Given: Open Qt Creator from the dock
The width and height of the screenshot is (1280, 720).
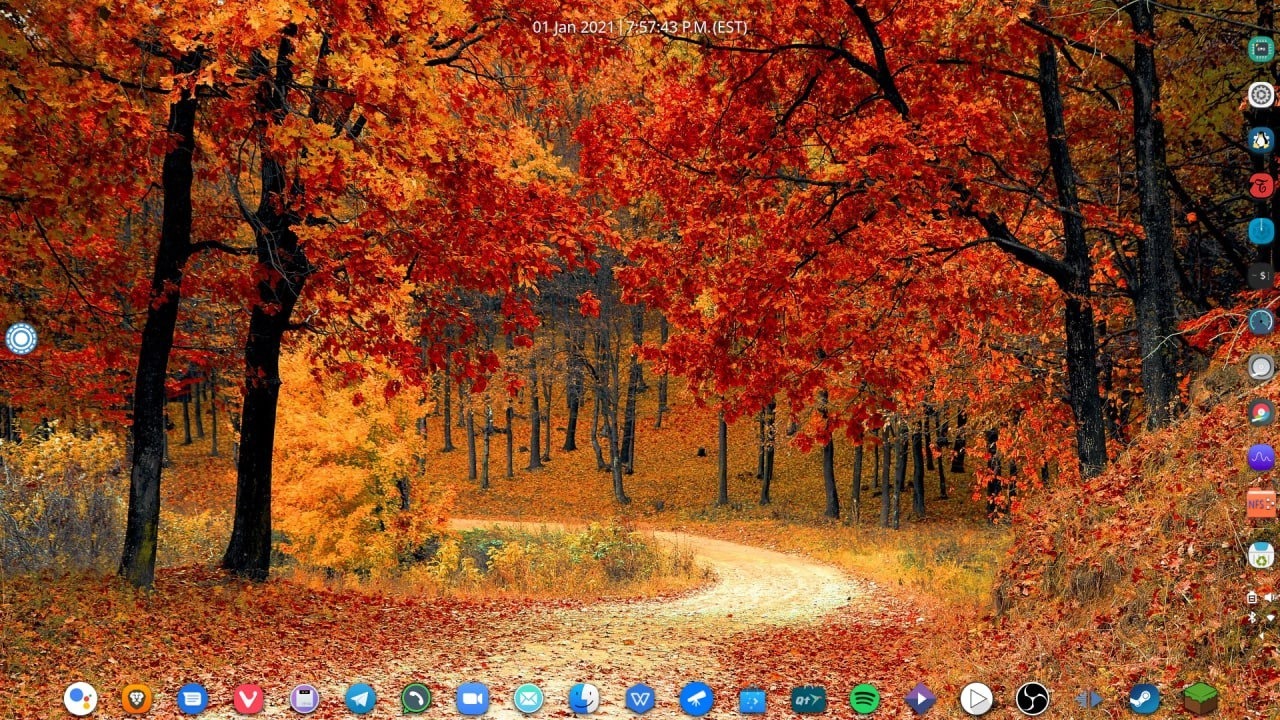Looking at the screenshot, I should (x=808, y=698).
